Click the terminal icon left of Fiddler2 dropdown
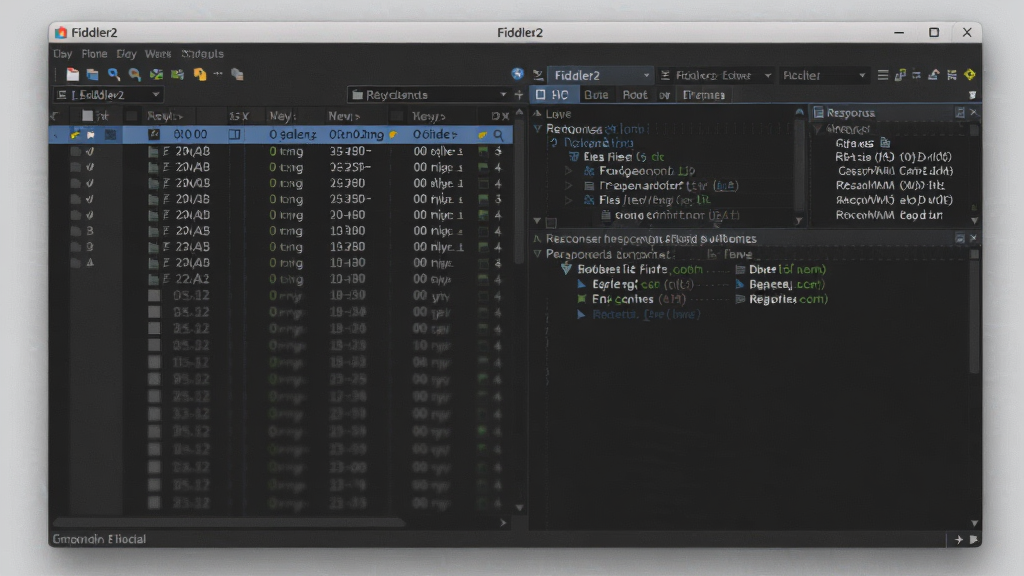The height and width of the screenshot is (576, 1024). coord(538,75)
